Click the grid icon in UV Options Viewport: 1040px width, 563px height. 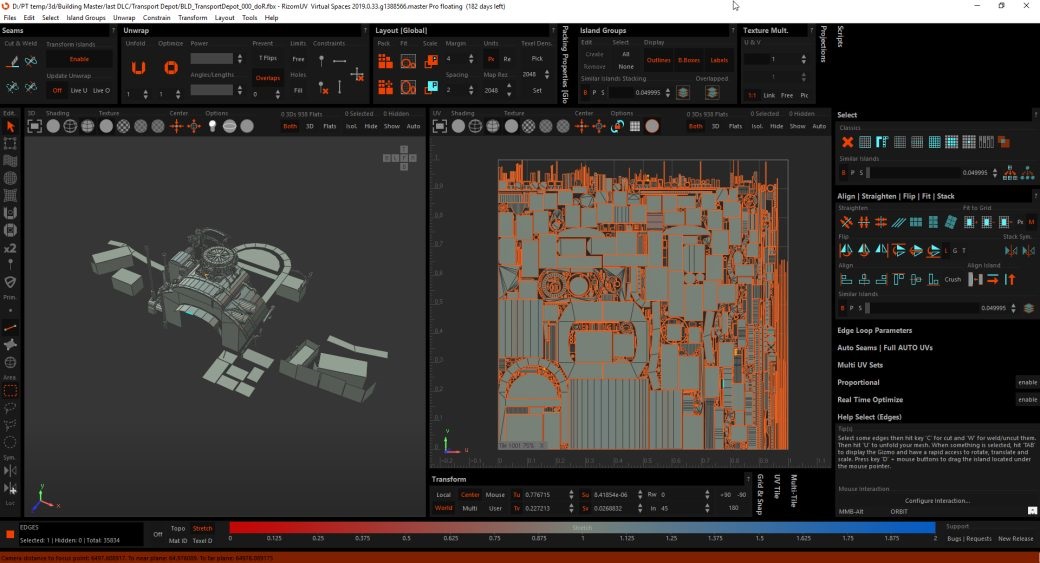635,126
